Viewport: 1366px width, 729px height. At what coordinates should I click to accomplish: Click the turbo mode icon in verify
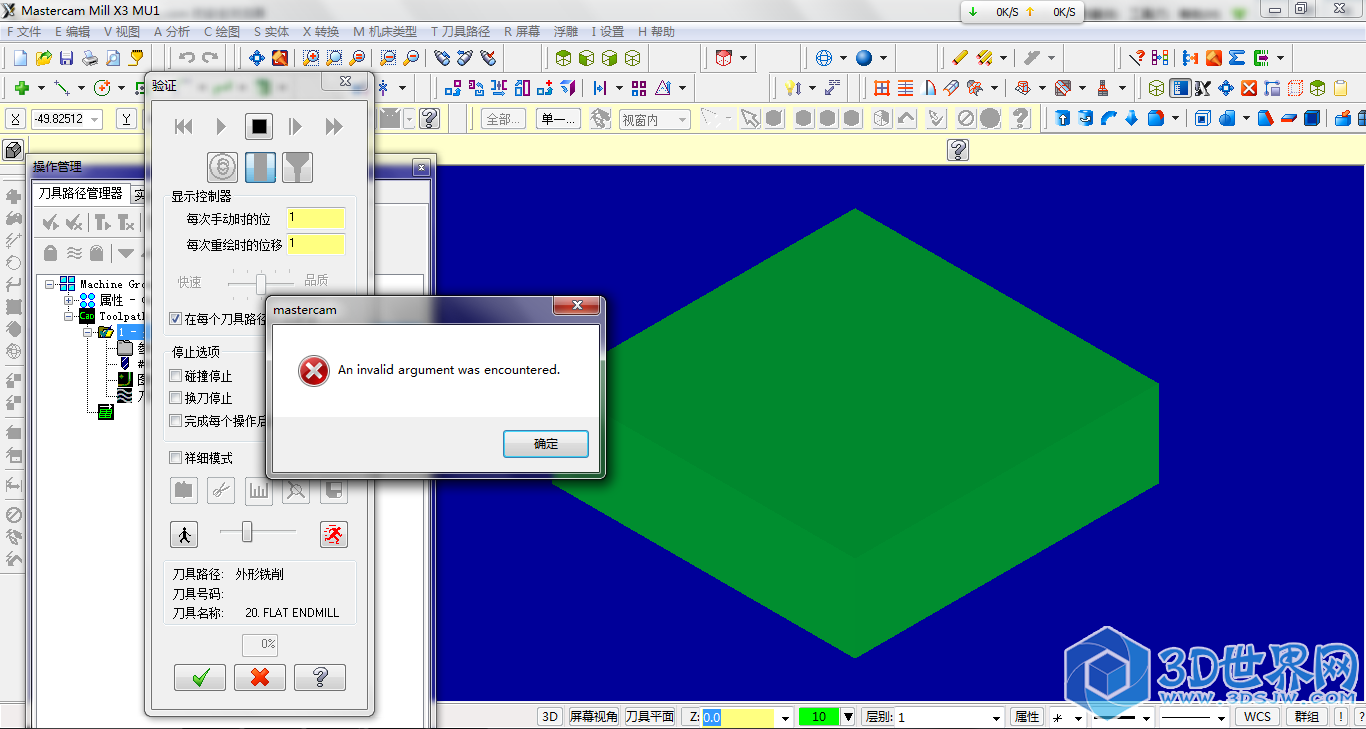click(222, 167)
